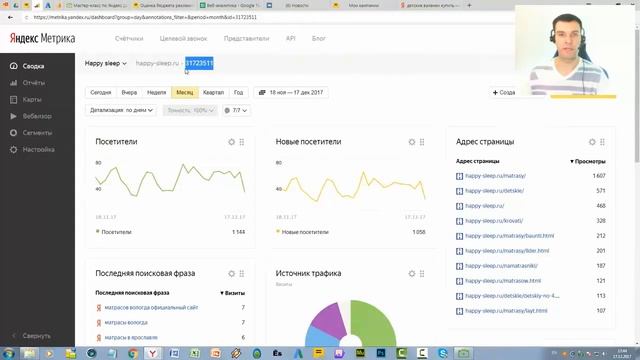
Task: Click browser address bar URL
Action: click(x=145, y=18)
